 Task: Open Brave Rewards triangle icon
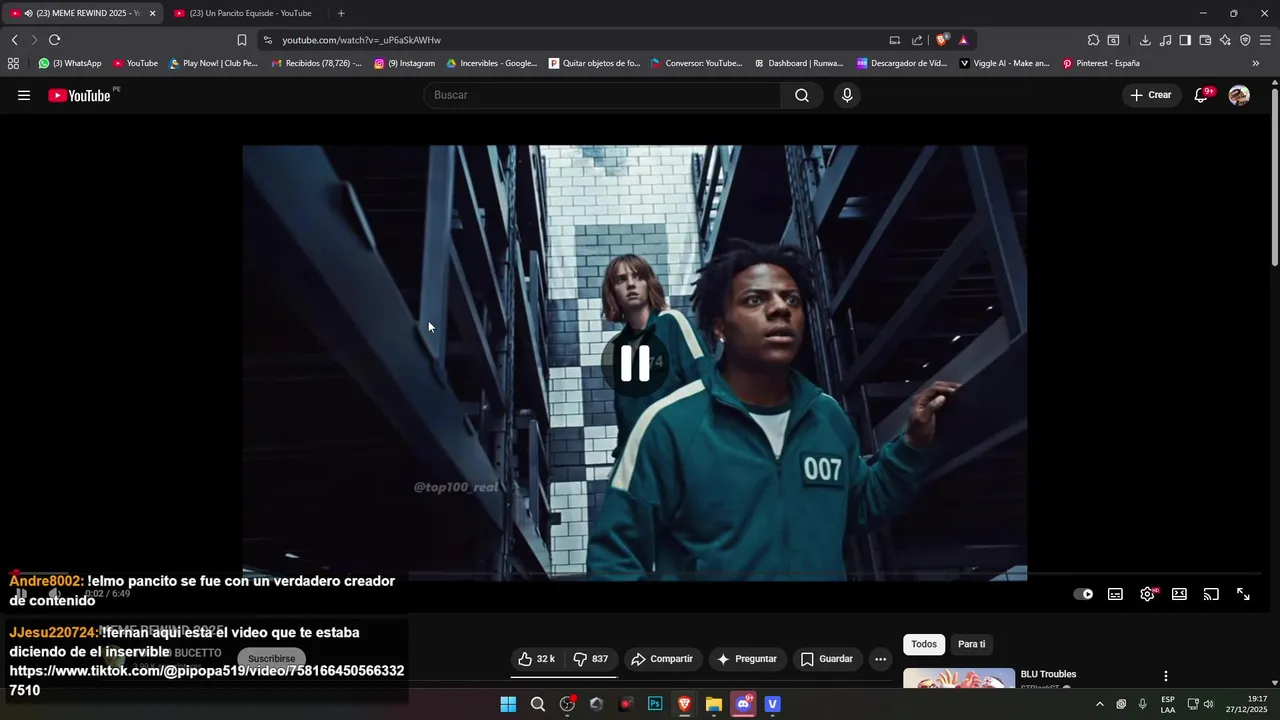click(x=963, y=40)
